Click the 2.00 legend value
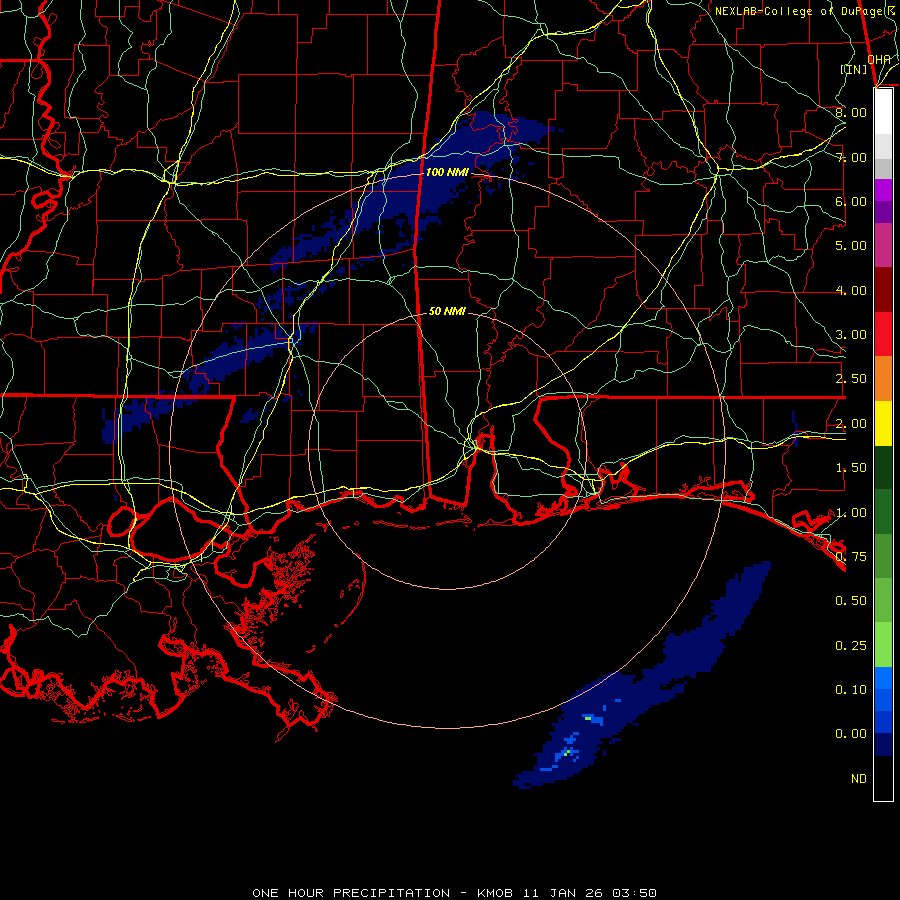Image resolution: width=900 pixels, height=900 pixels. point(851,424)
